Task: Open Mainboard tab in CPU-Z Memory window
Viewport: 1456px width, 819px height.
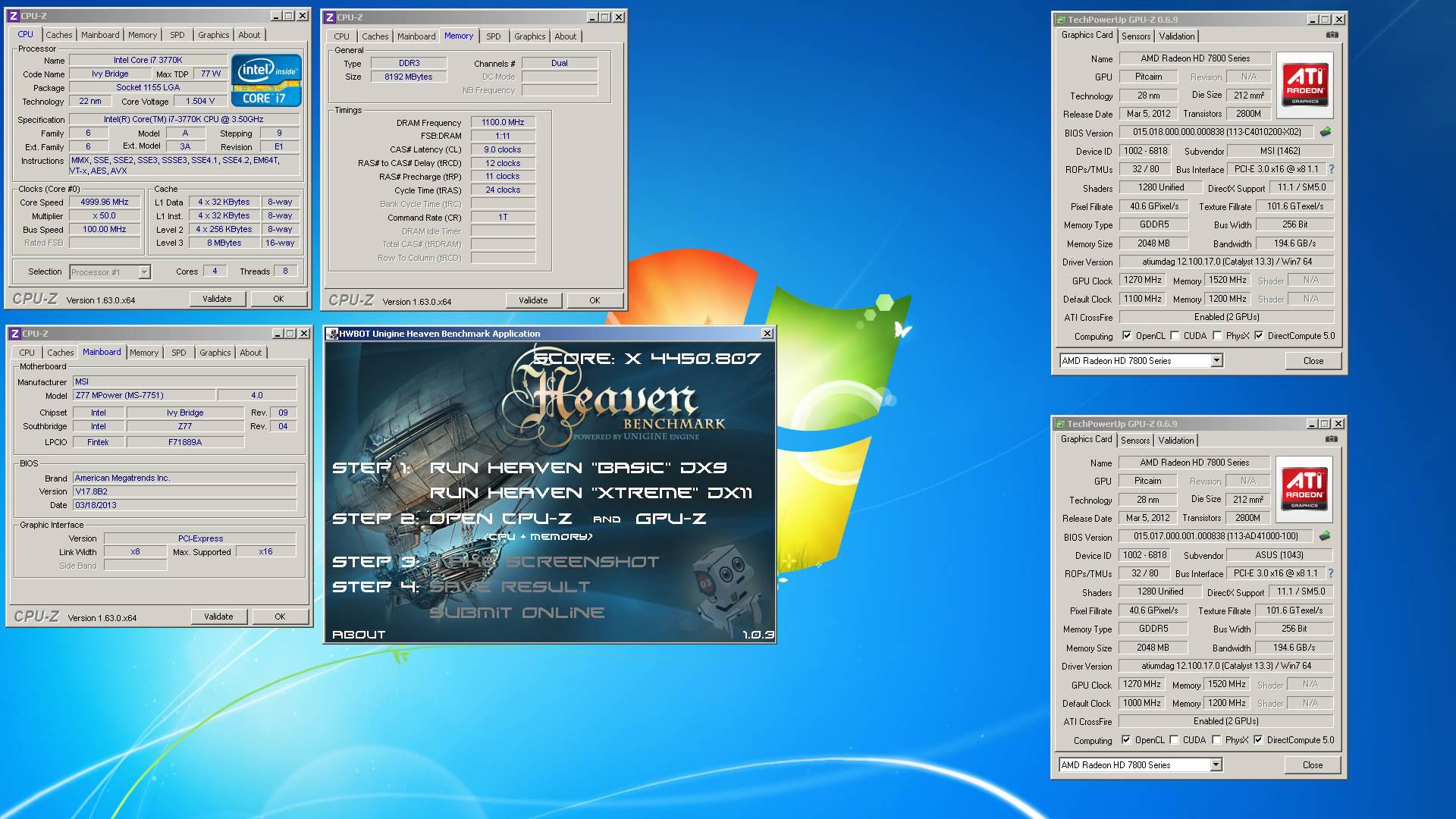Action: pyautogui.click(x=417, y=36)
